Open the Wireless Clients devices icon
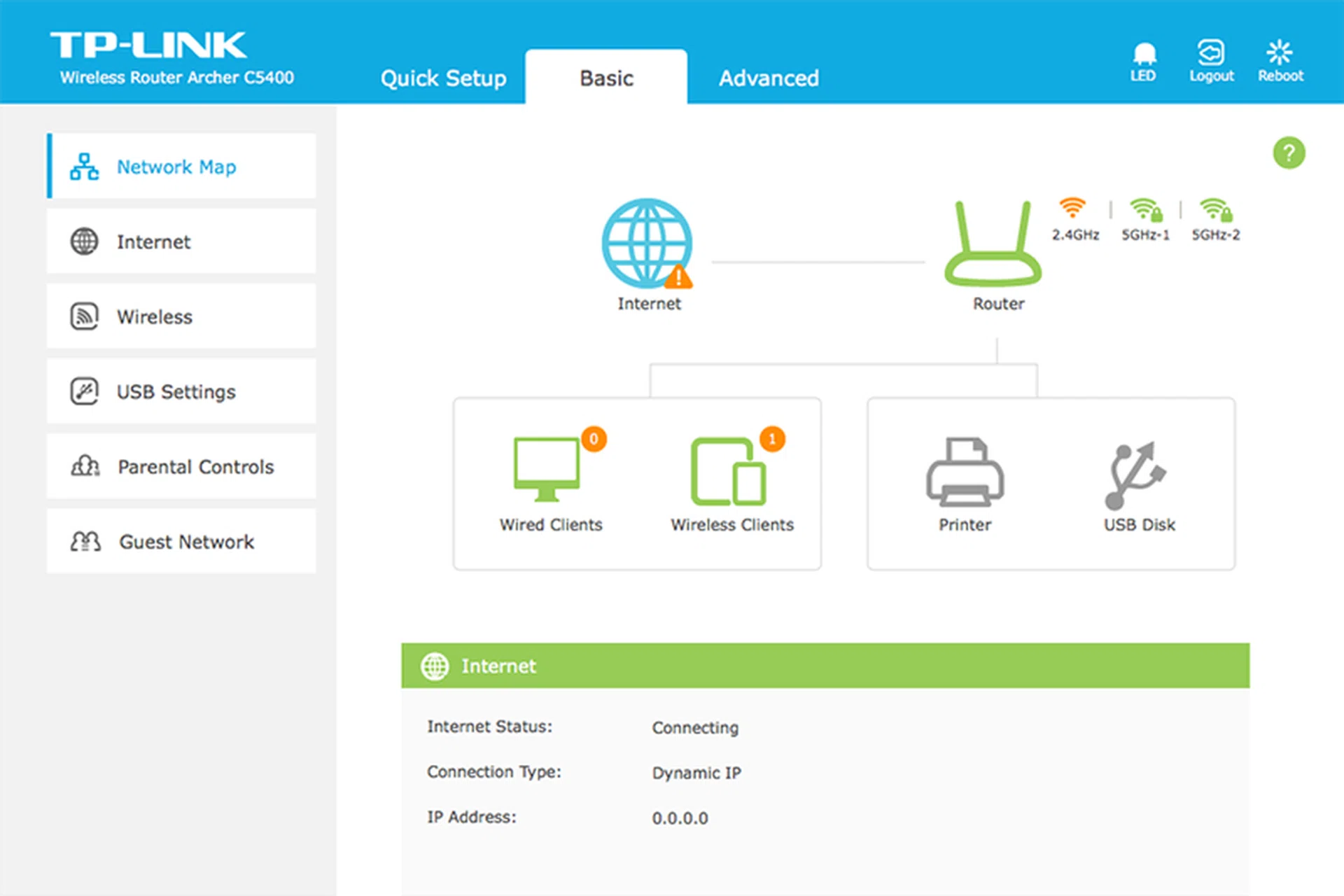The width and height of the screenshot is (1344, 896). click(x=729, y=471)
